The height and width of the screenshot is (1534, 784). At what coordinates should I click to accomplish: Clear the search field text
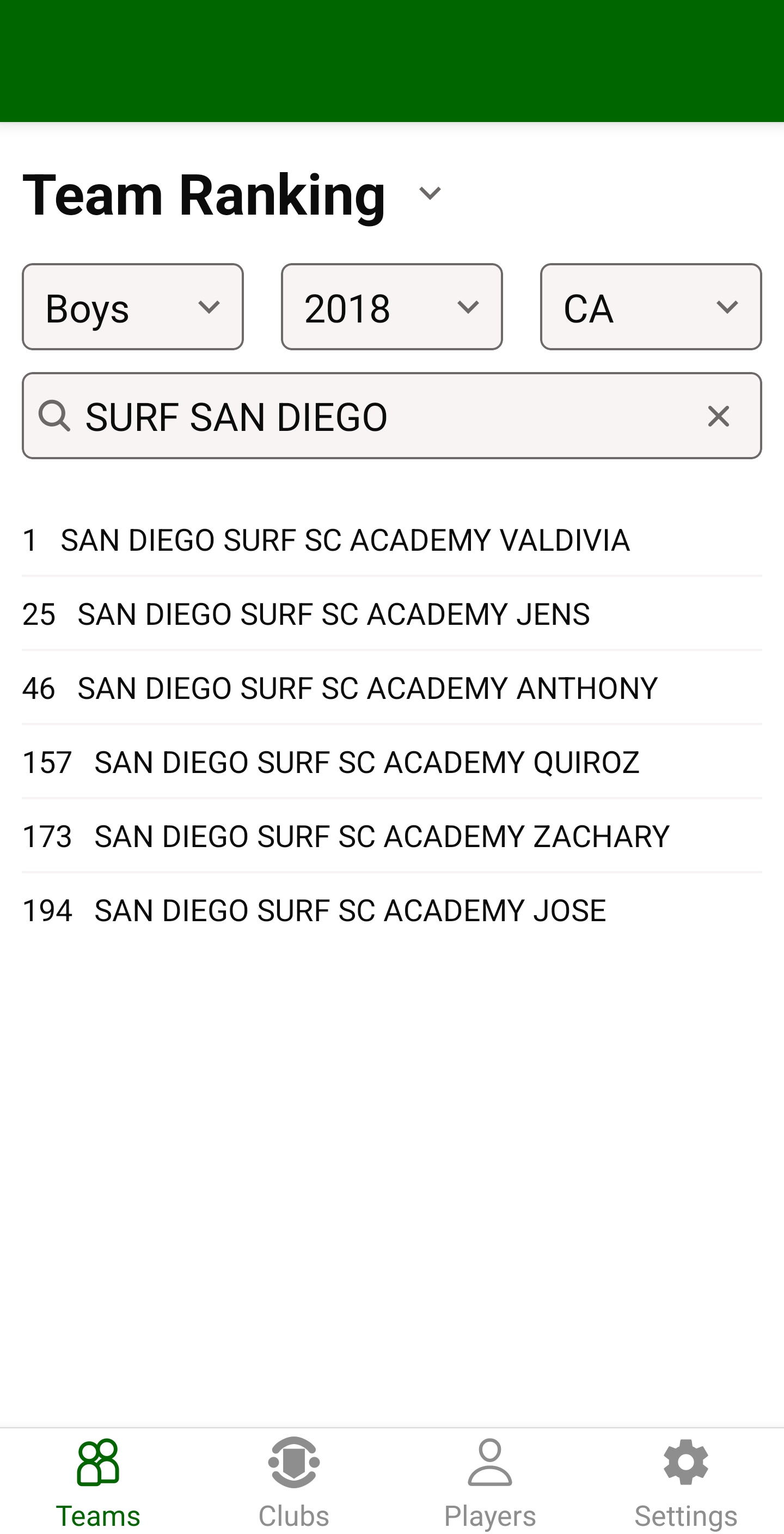tap(718, 416)
